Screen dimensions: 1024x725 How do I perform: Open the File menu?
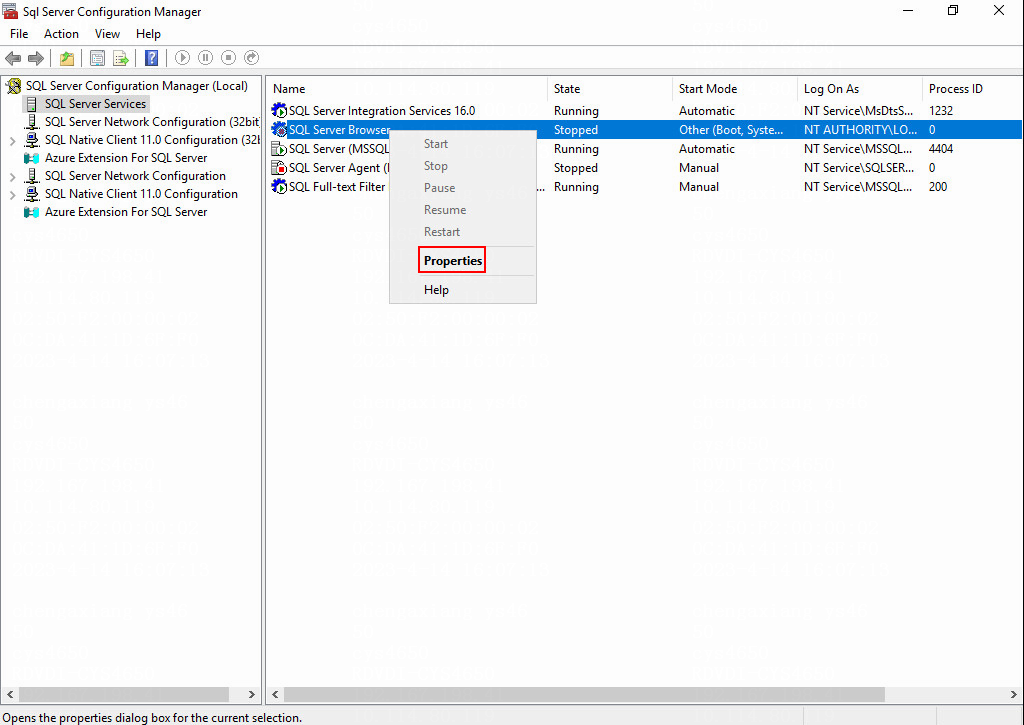(x=19, y=34)
